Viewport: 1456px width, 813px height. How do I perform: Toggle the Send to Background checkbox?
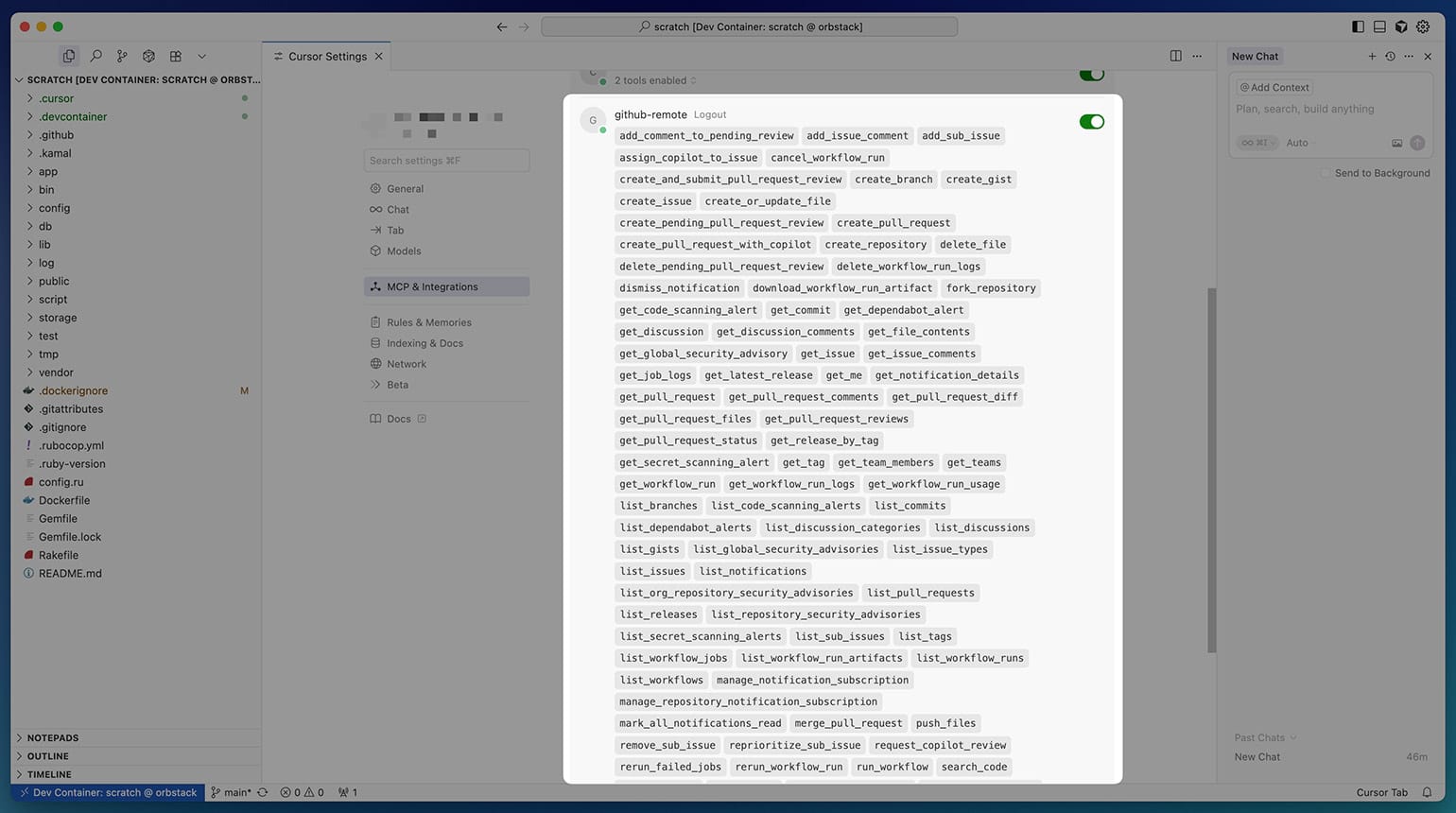click(x=1326, y=173)
